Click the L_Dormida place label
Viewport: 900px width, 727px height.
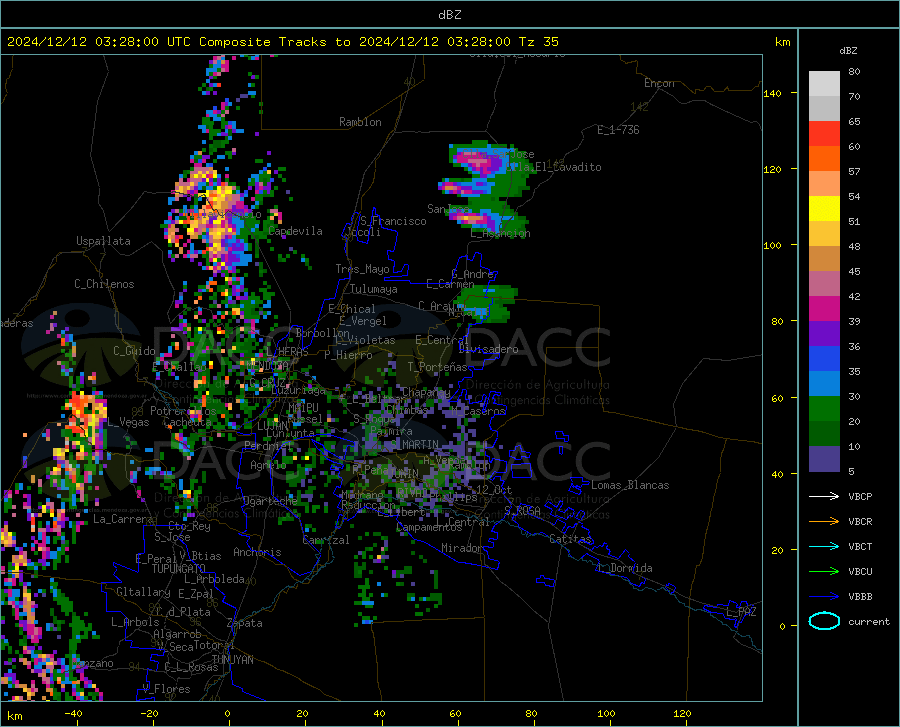[x=624, y=568]
